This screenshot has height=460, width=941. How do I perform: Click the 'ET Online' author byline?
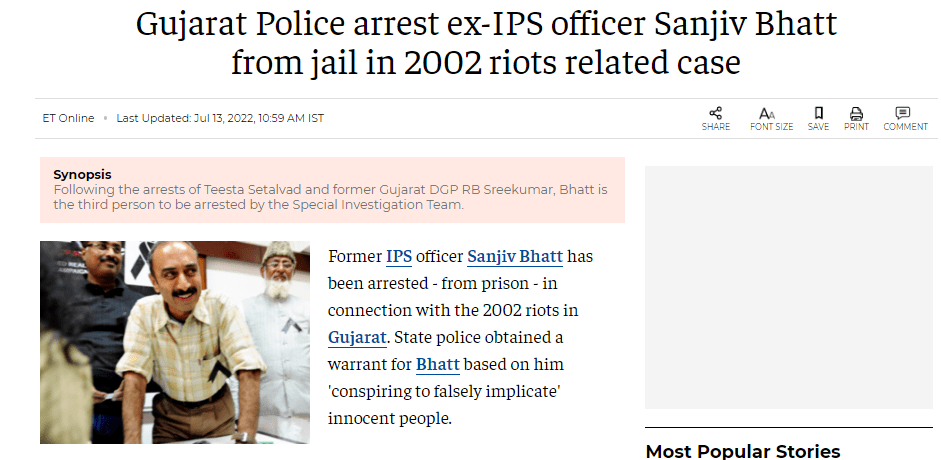tap(68, 118)
